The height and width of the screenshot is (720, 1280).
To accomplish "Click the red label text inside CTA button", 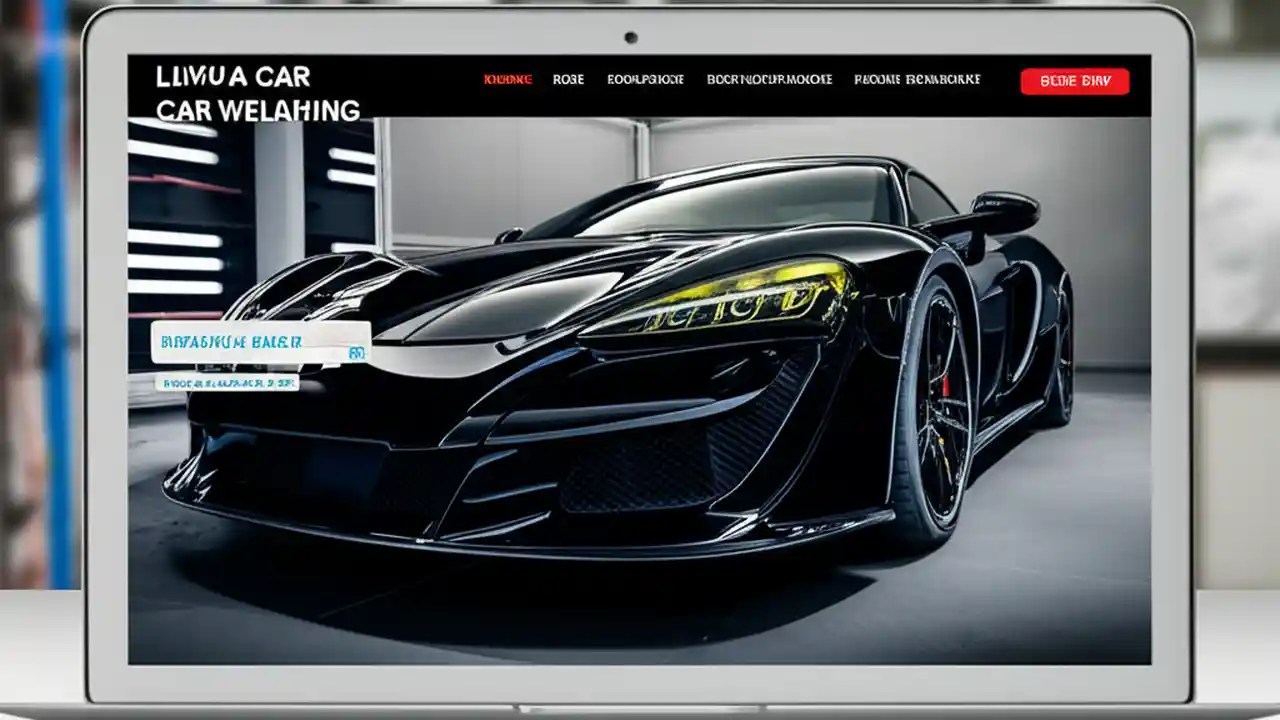I will tap(1074, 81).
